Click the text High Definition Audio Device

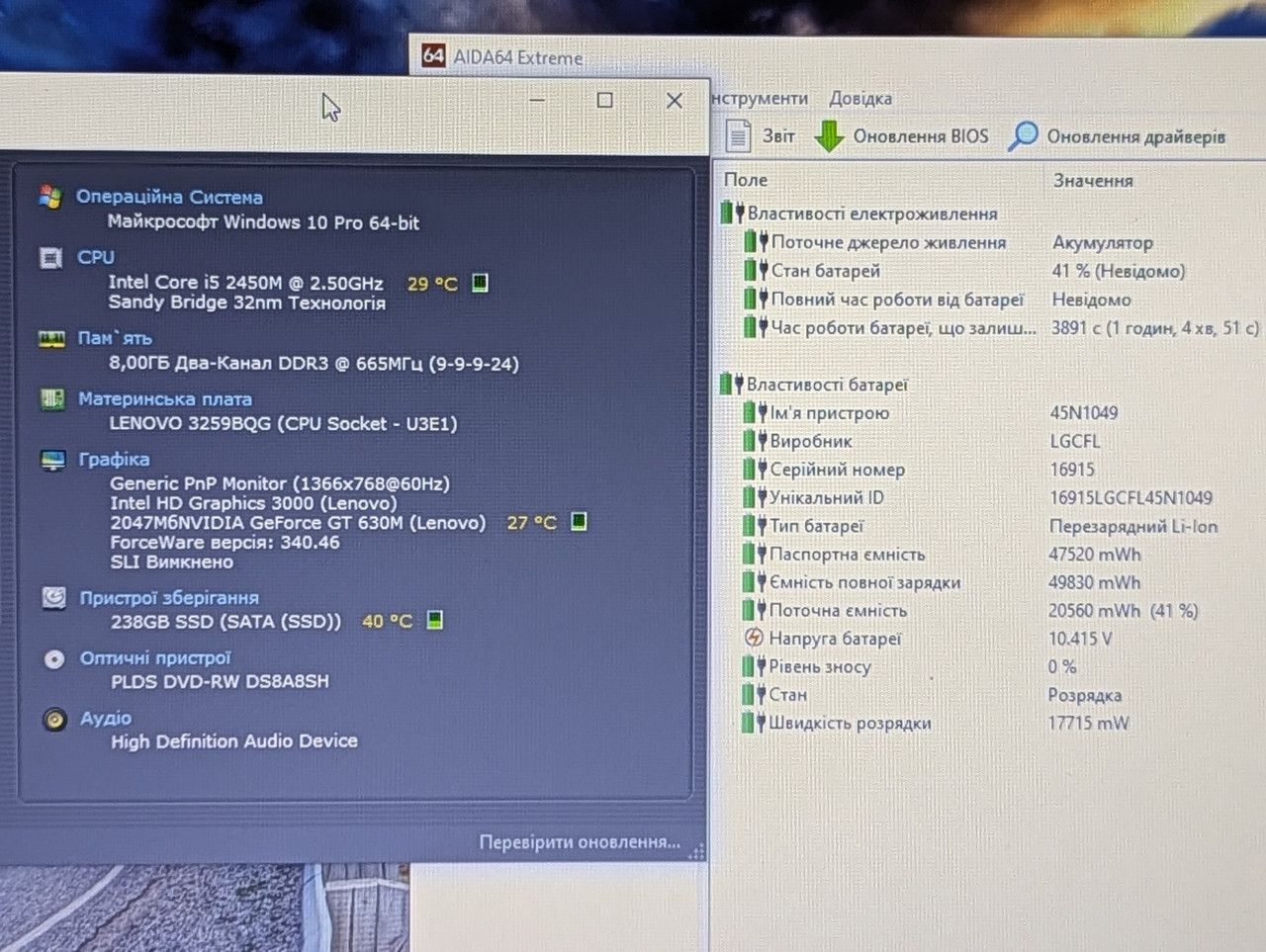coord(234,741)
